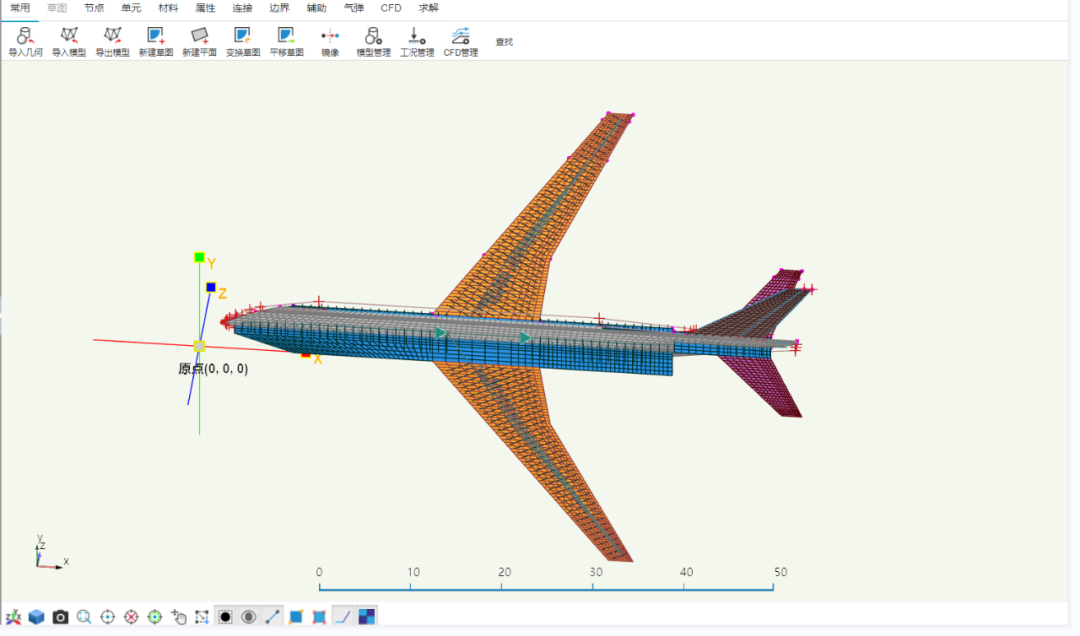Switch to the 单元 tab
This screenshot has height=636, width=1080.
click(x=131, y=8)
